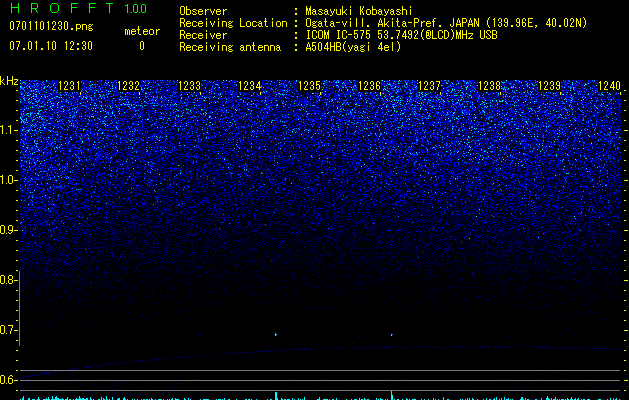Click the time marker 1238
The width and height of the screenshot is (629, 400).
pos(489,86)
